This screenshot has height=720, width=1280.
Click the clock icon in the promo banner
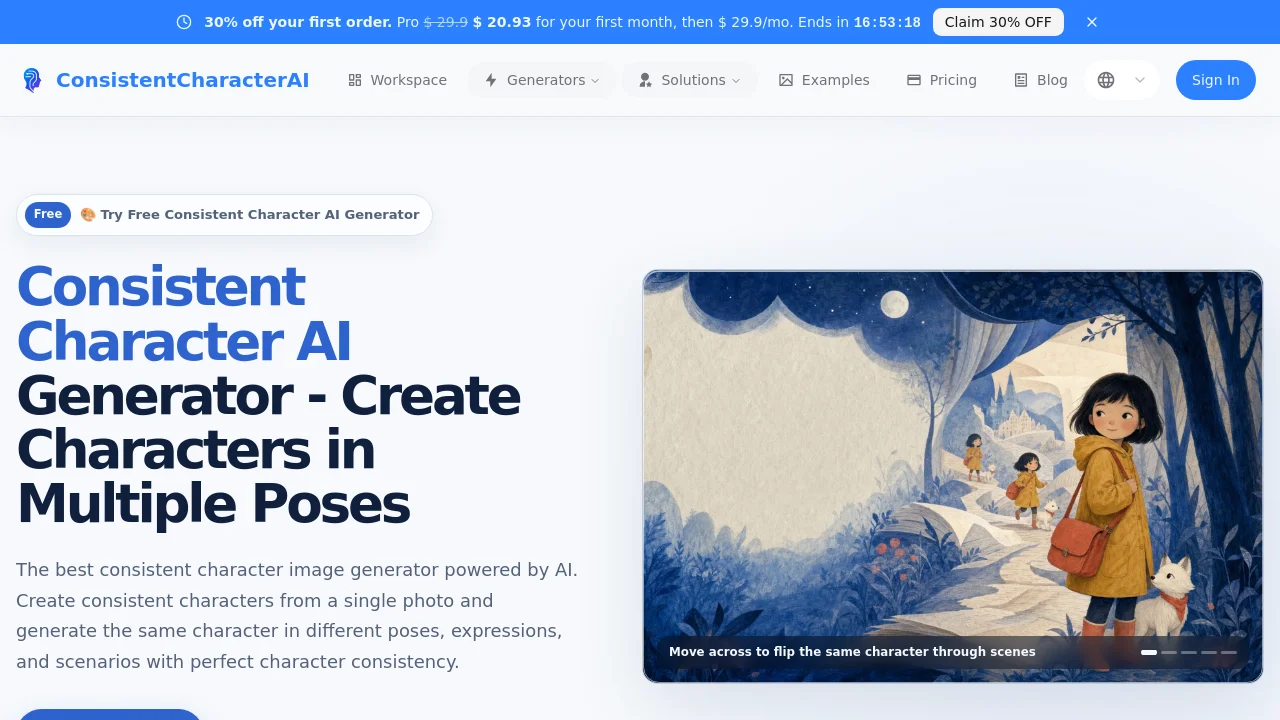184,22
